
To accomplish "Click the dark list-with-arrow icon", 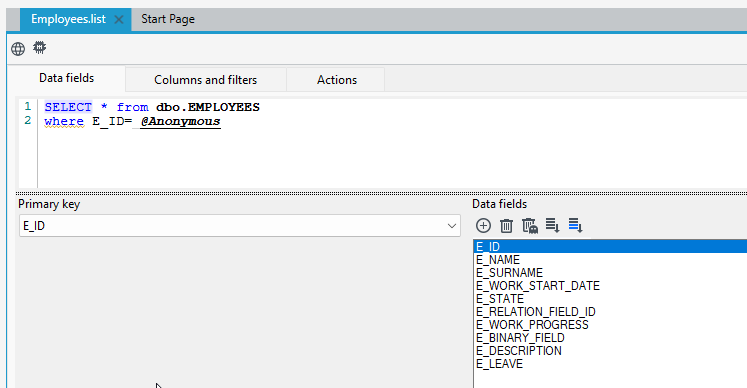I will [552, 225].
